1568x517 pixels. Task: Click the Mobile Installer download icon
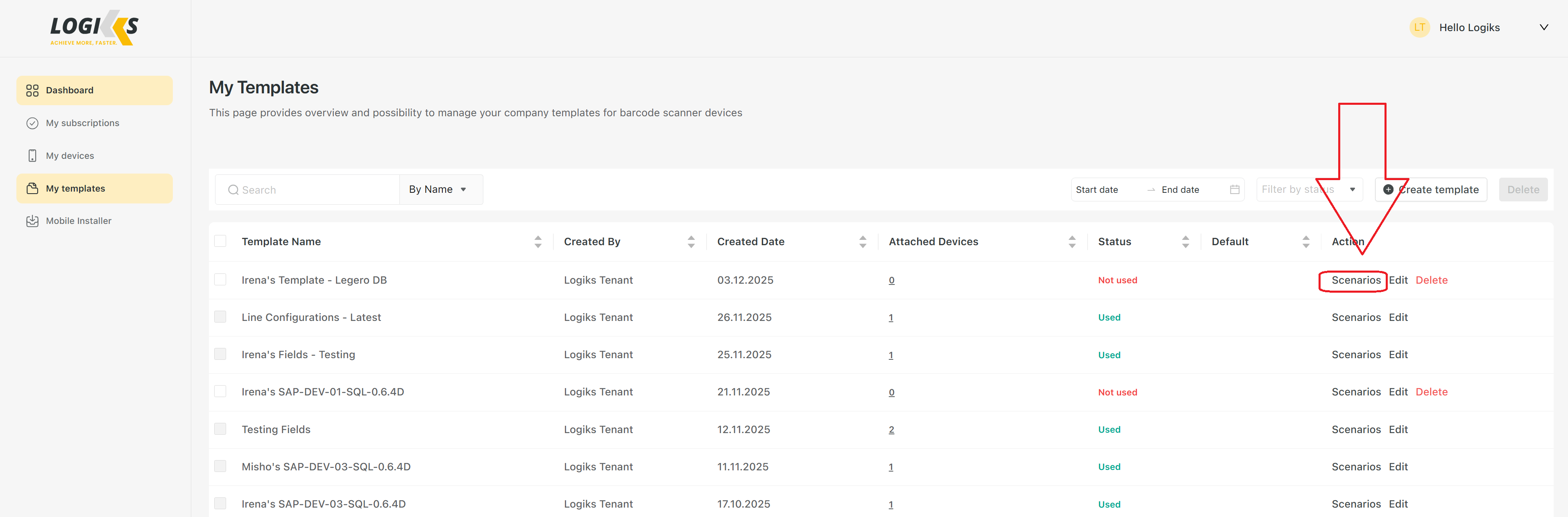click(x=32, y=221)
